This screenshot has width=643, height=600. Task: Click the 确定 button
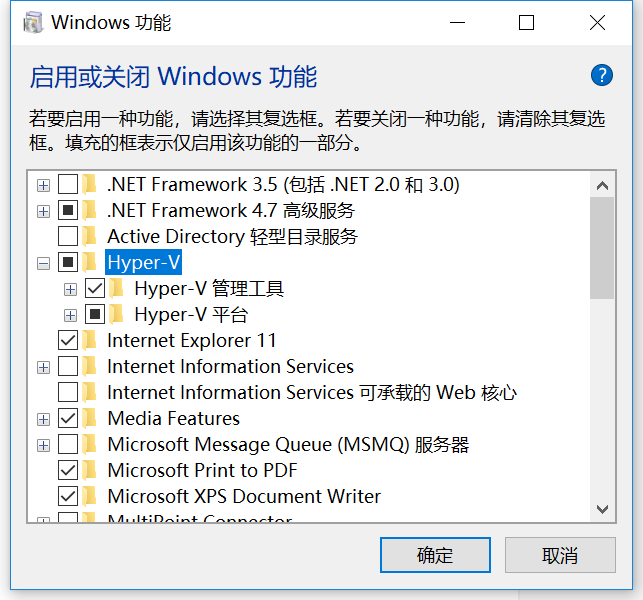pos(435,555)
